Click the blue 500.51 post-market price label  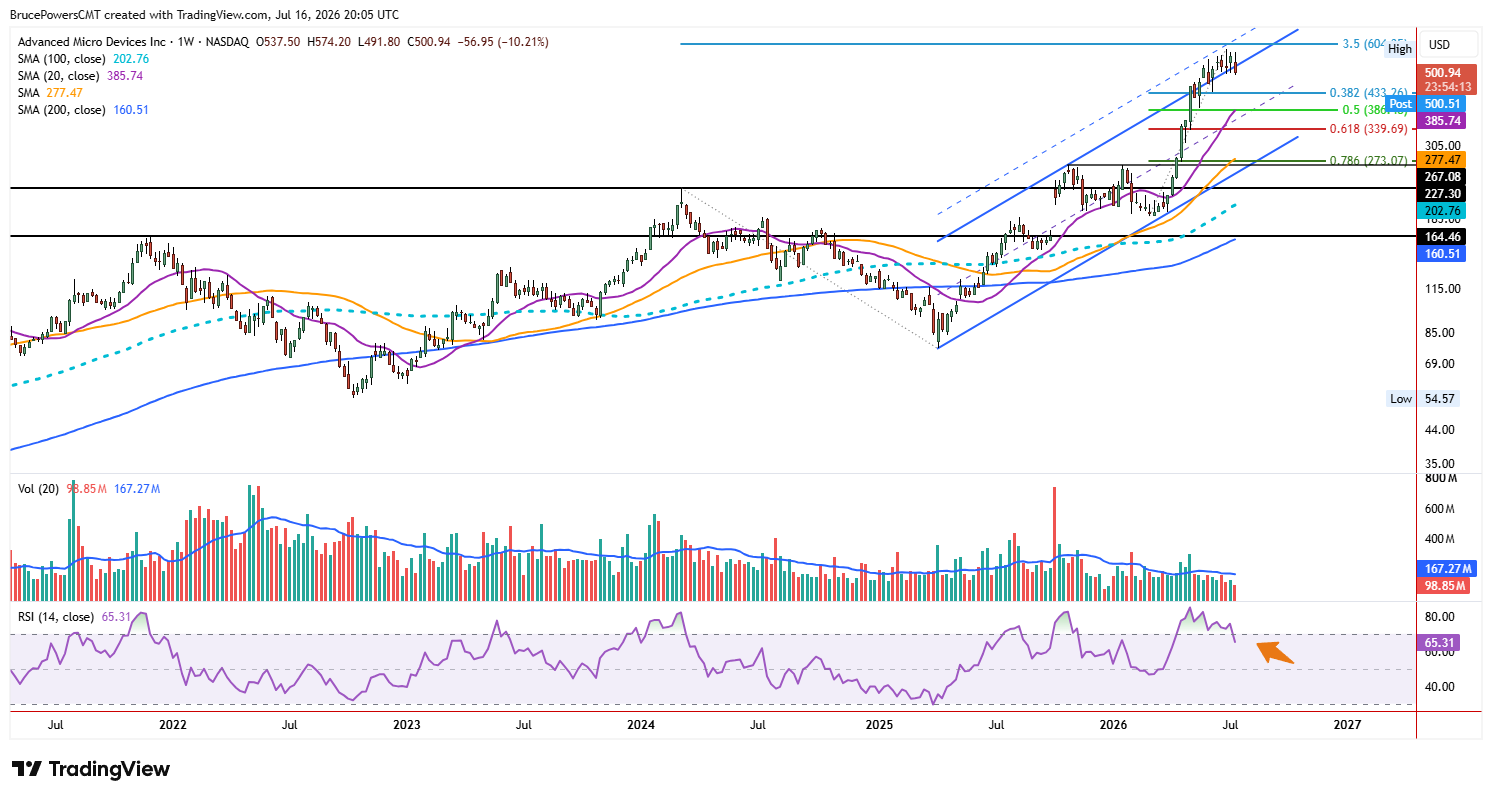point(1443,104)
